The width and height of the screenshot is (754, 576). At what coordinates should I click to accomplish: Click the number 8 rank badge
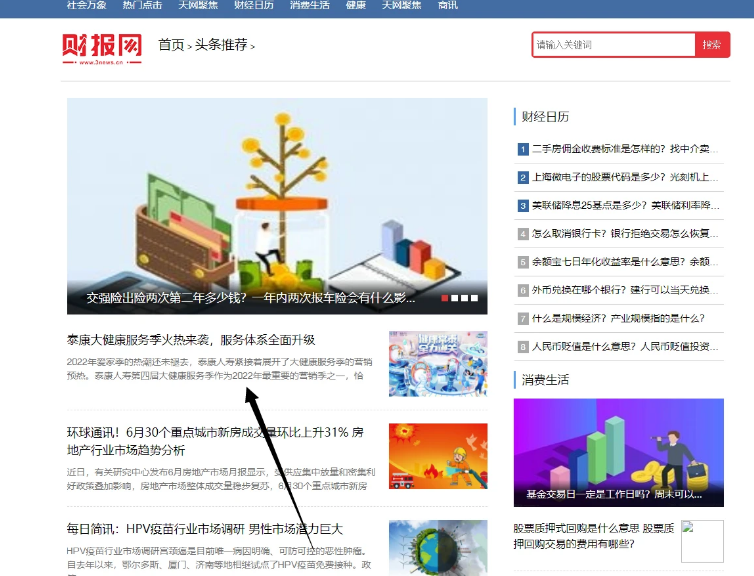523,347
